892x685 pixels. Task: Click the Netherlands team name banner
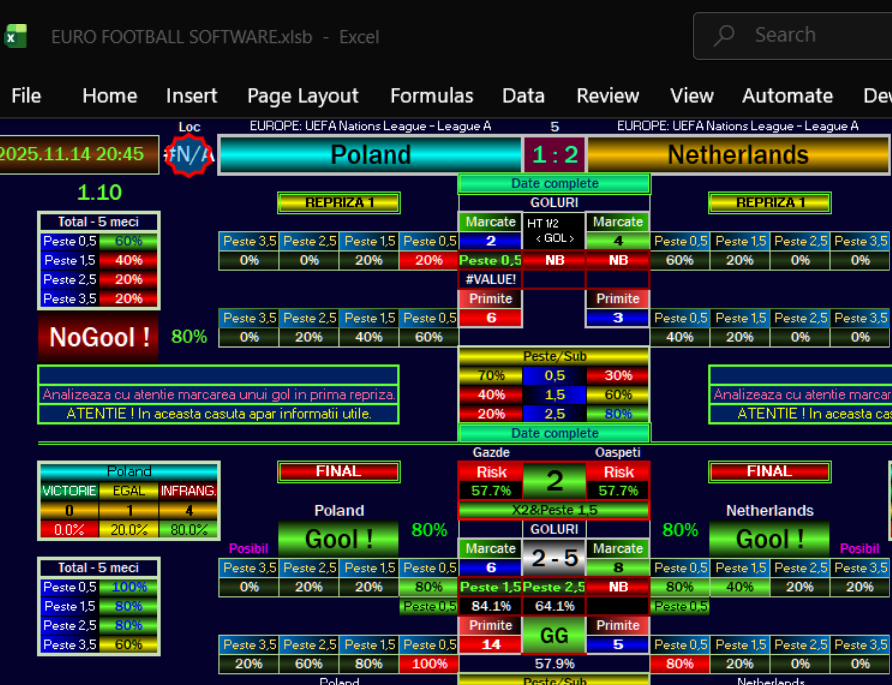click(x=738, y=155)
